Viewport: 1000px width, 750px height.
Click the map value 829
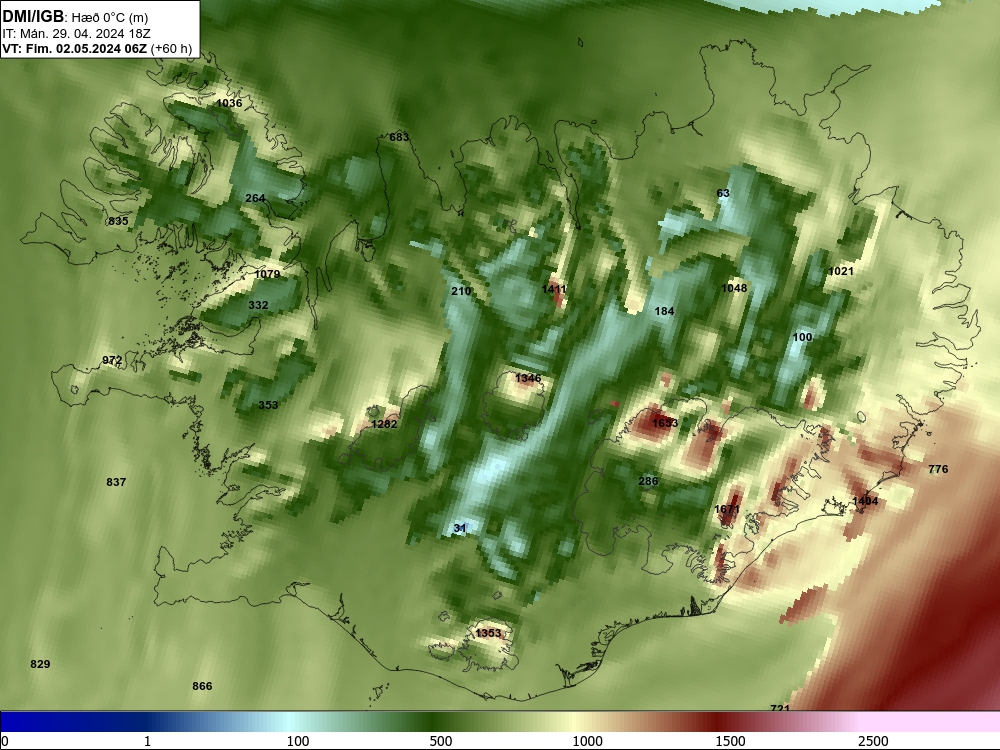click(x=40, y=665)
